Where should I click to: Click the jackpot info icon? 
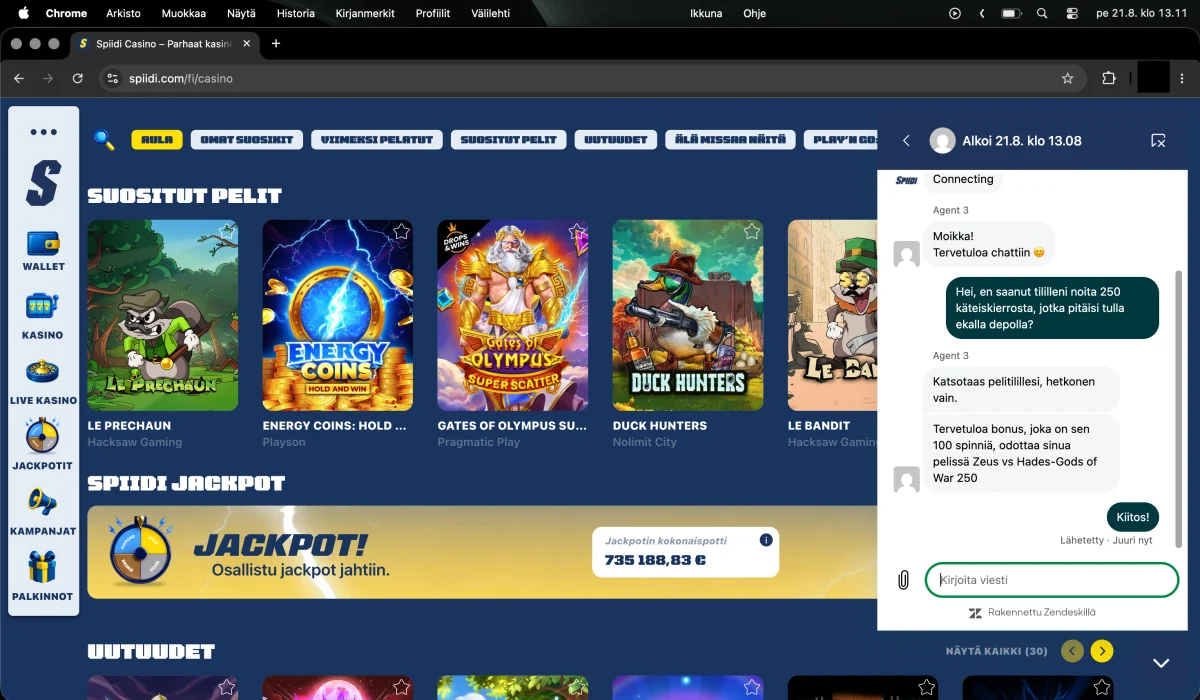[766, 540]
